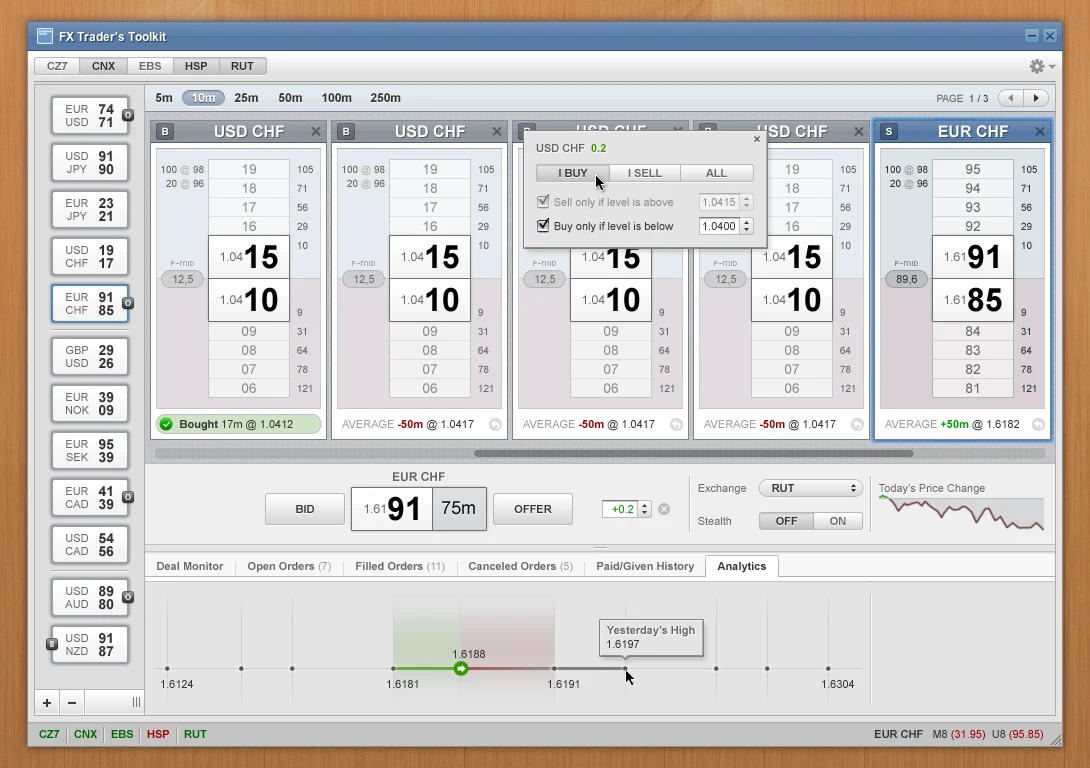The width and height of the screenshot is (1090, 768).
Task: Close the EUR CHF panel
Action: pos(1039,131)
